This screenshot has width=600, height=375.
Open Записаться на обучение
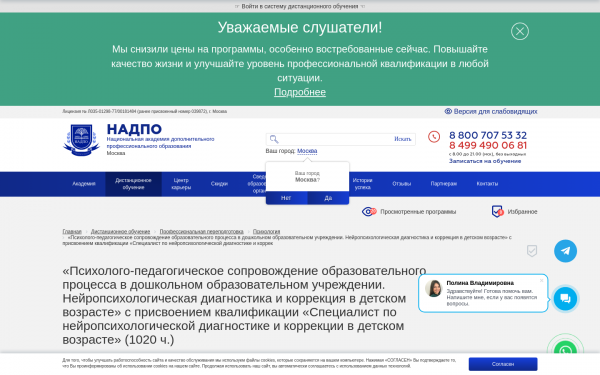click(485, 161)
